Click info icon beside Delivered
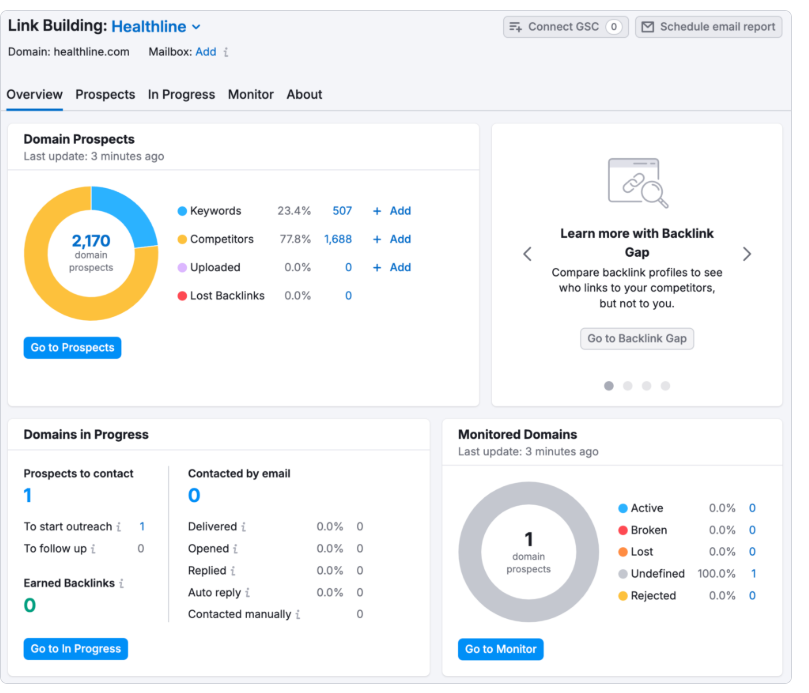Screen dimensions: 809x693 click(244, 527)
